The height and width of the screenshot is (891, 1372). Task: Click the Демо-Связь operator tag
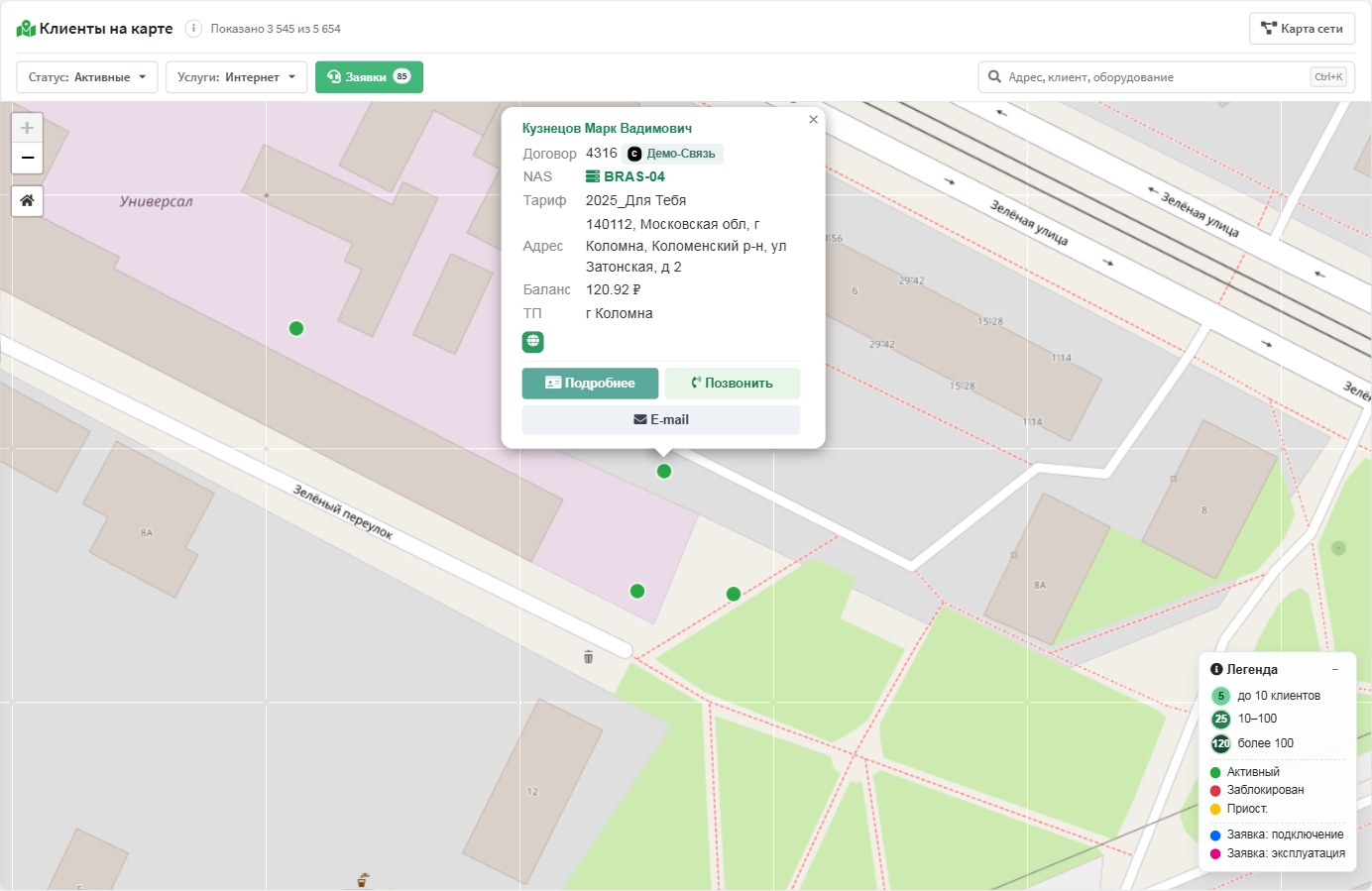tap(673, 154)
